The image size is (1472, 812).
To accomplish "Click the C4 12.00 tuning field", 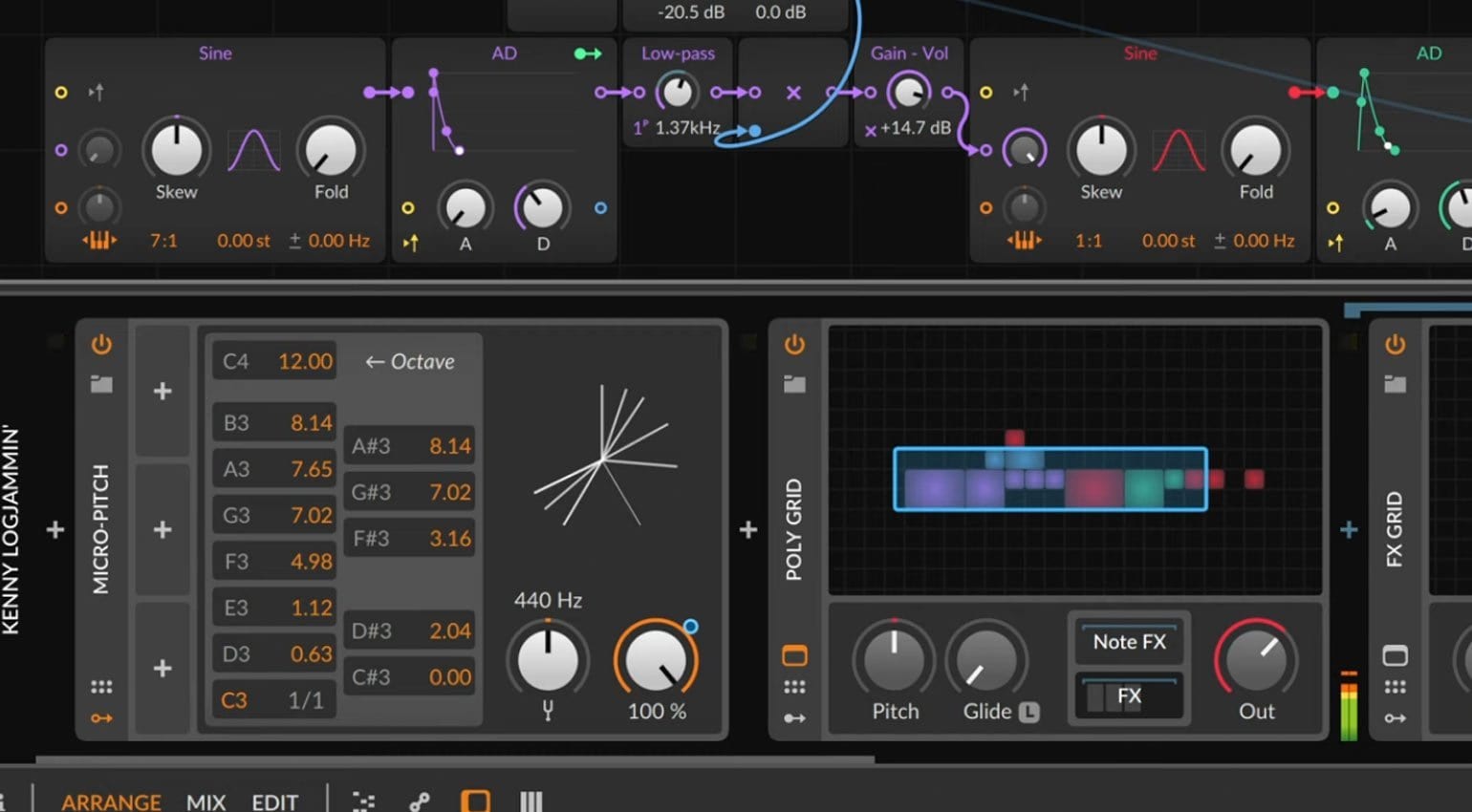I will point(273,361).
